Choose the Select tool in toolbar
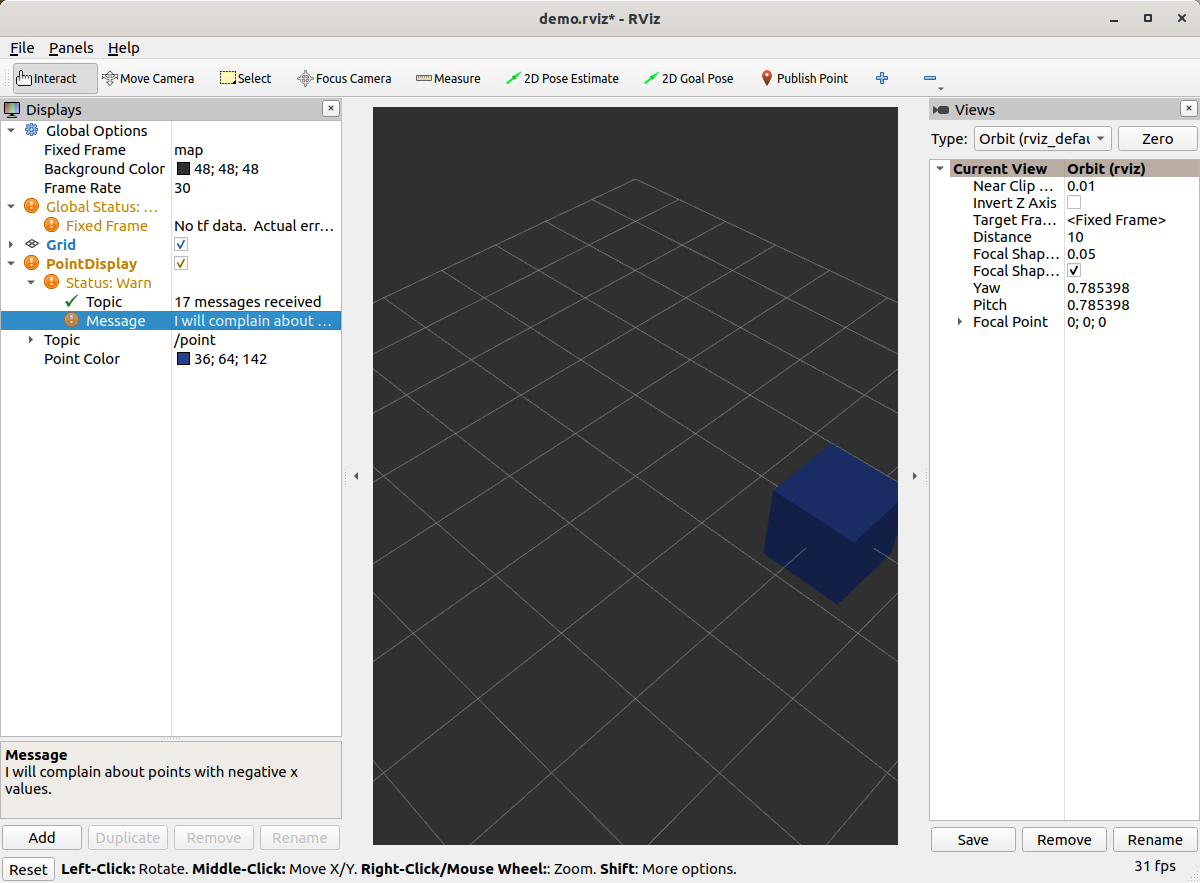The width and height of the screenshot is (1200, 883). (x=245, y=78)
